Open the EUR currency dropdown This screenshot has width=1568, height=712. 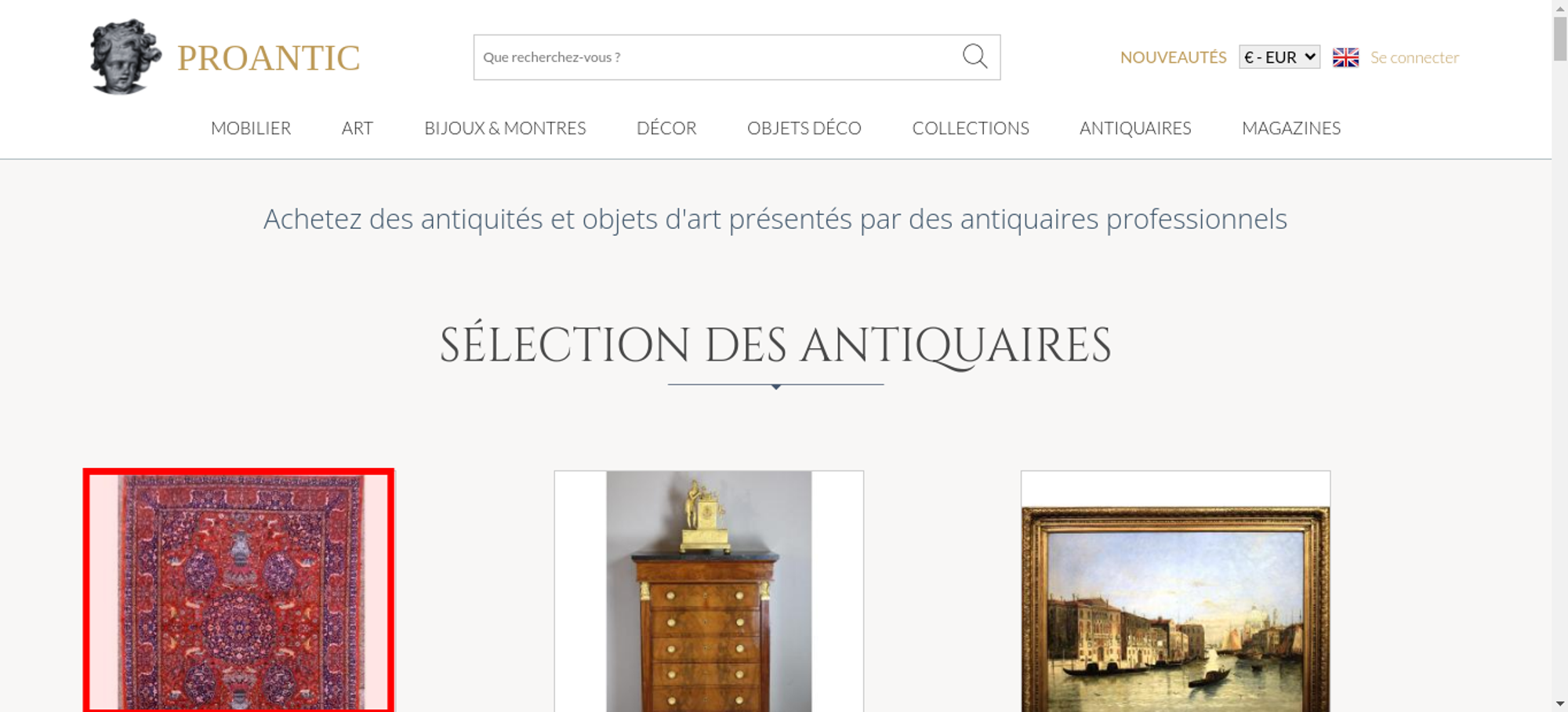pyautogui.click(x=1279, y=57)
